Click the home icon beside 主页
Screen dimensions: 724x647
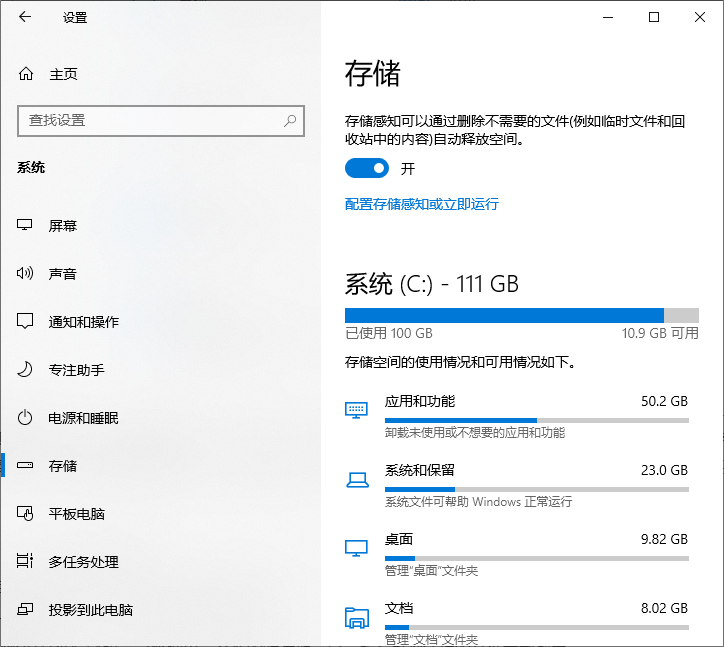point(26,73)
